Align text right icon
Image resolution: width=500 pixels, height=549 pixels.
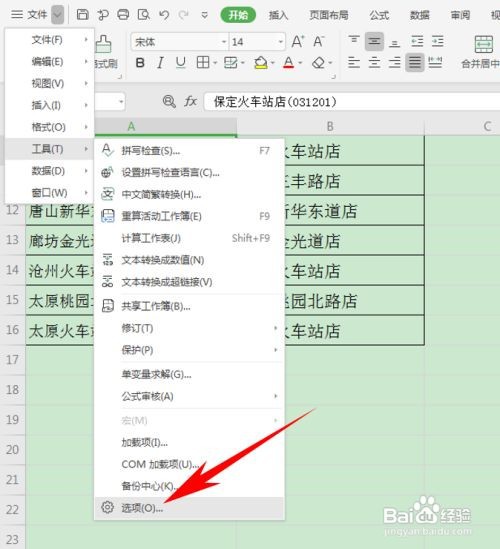395,63
